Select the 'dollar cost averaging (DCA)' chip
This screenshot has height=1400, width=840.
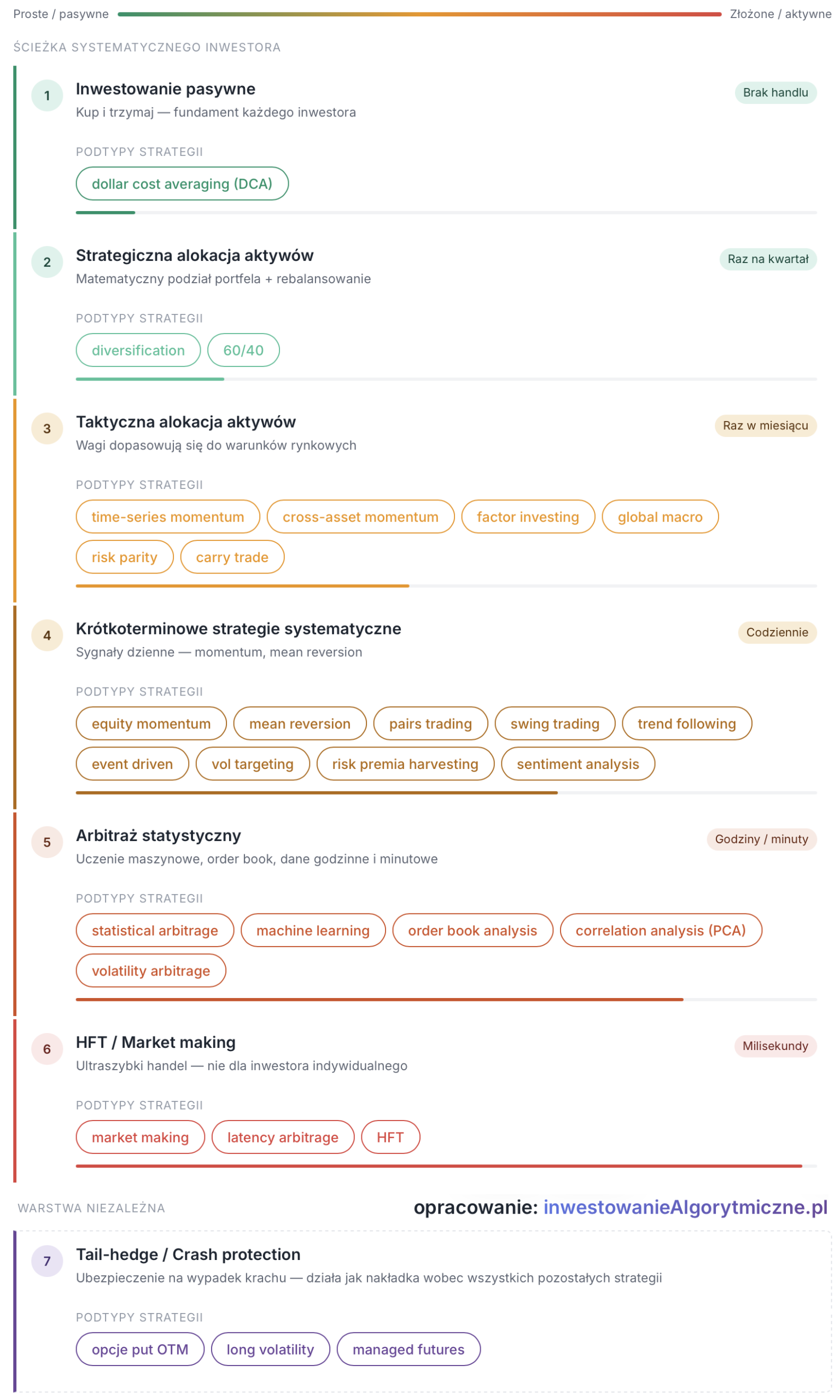pyautogui.click(x=182, y=183)
